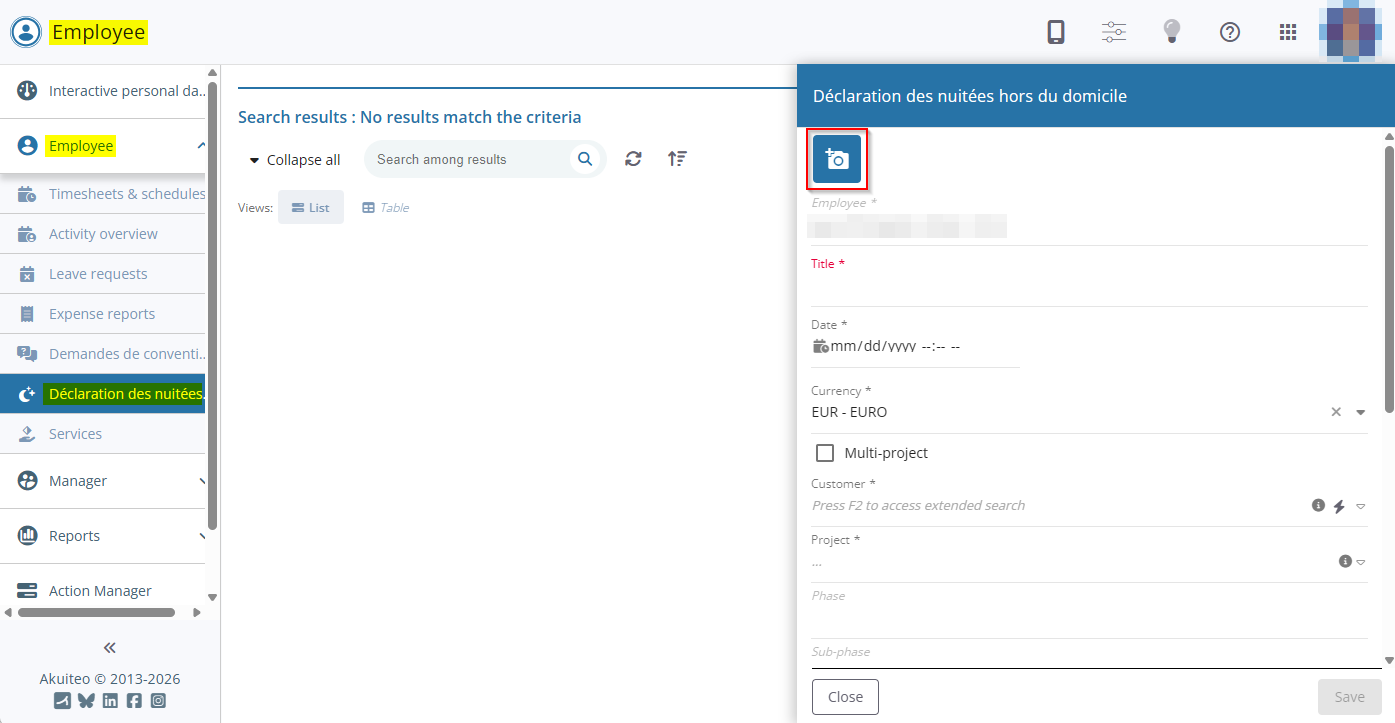
Task: Click the mobile phone icon in header
Action: pos(1055,32)
